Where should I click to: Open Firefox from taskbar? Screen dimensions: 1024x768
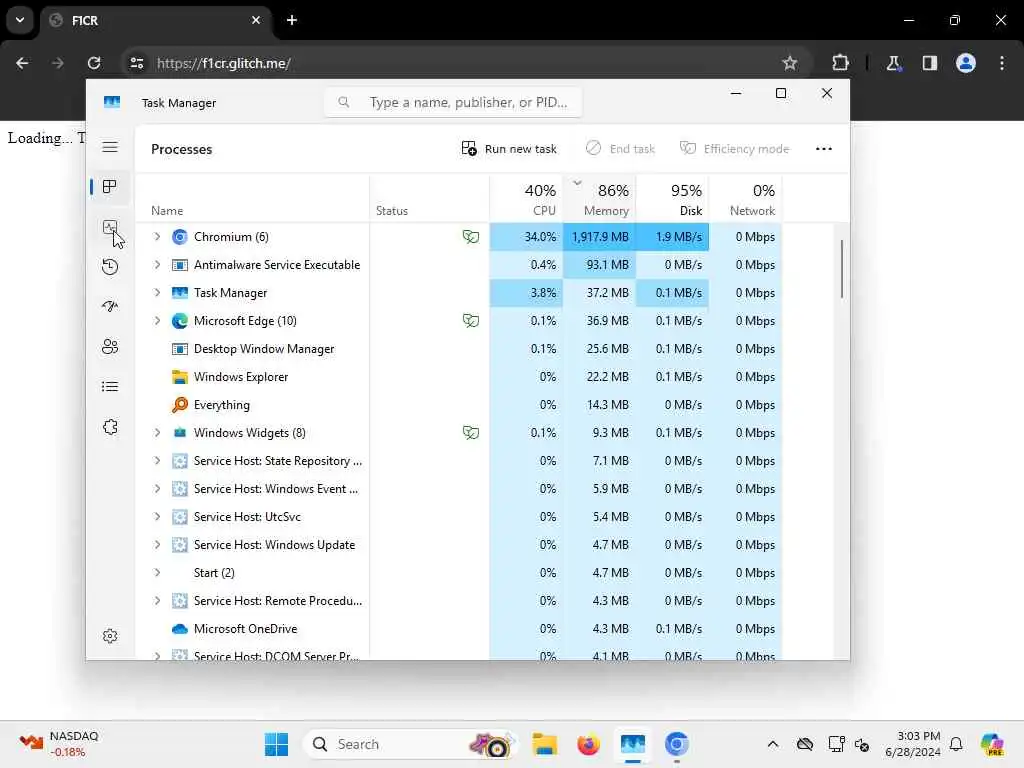click(x=588, y=744)
